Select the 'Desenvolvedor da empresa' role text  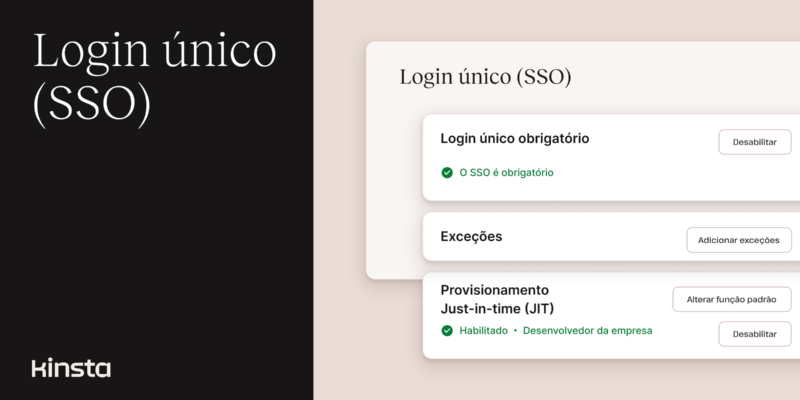(588, 331)
